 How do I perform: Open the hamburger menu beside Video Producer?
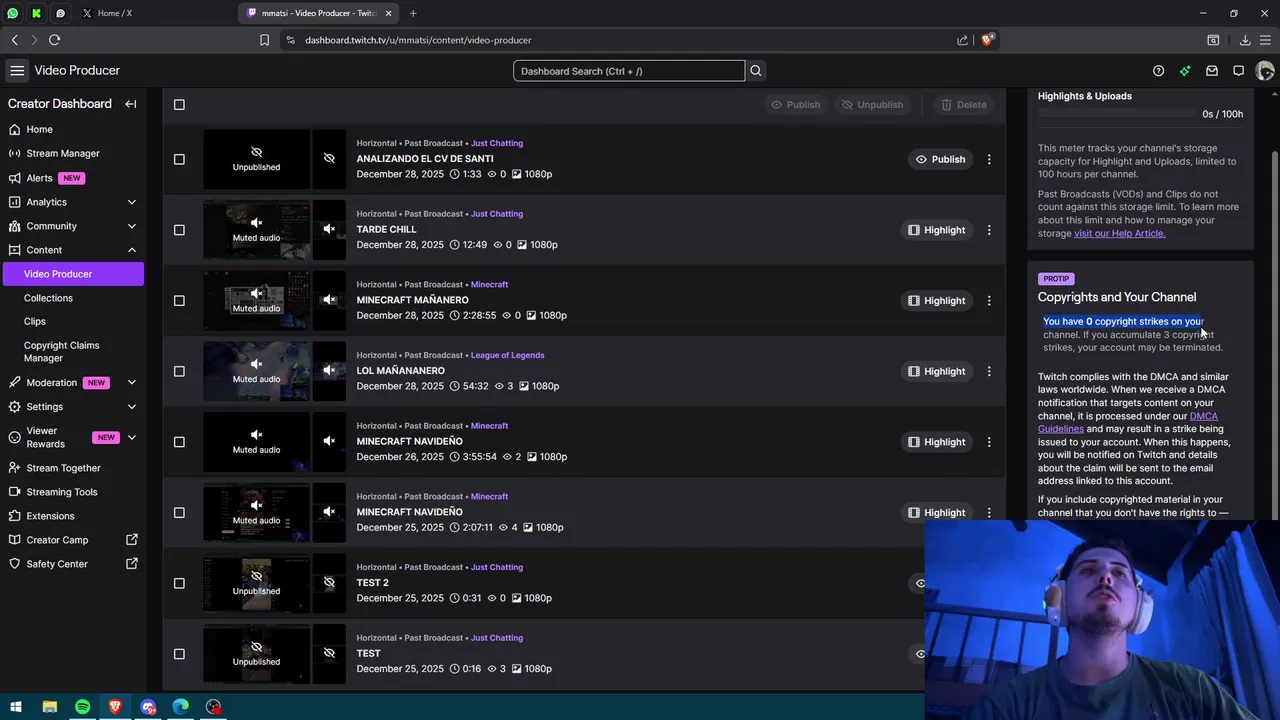(17, 71)
